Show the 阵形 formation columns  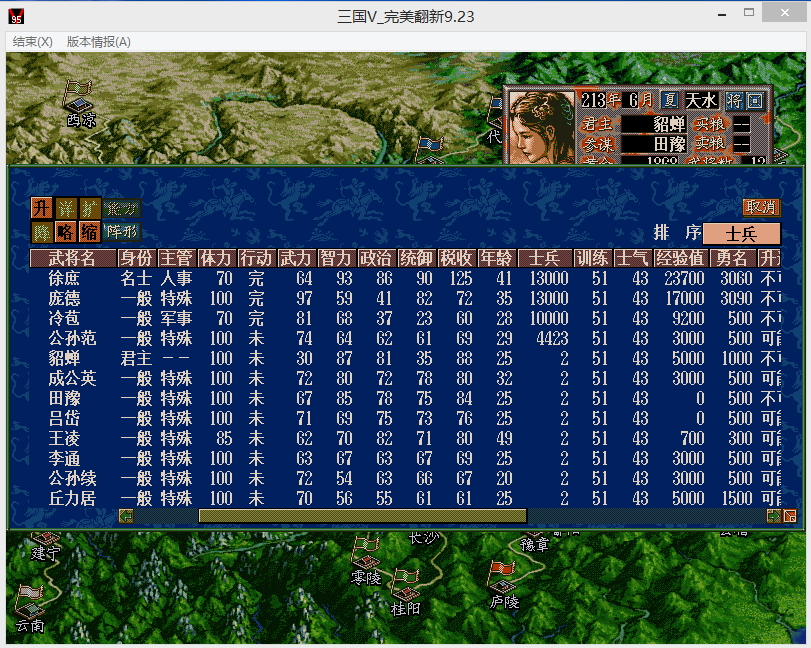122,232
